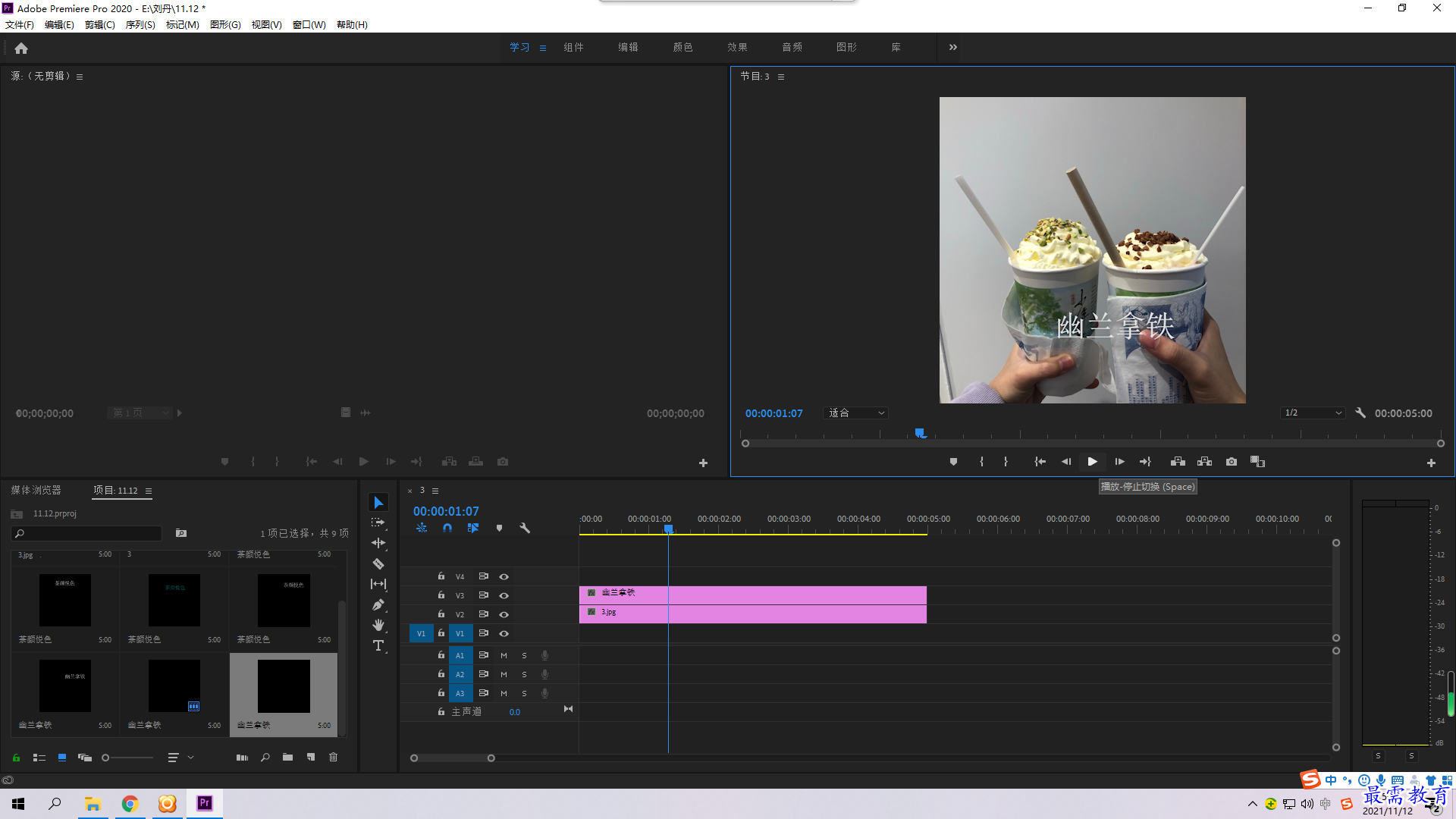Open timeline sequence 3 panel menu
Screen dimensions: 1456x819
(x=435, y=491)
